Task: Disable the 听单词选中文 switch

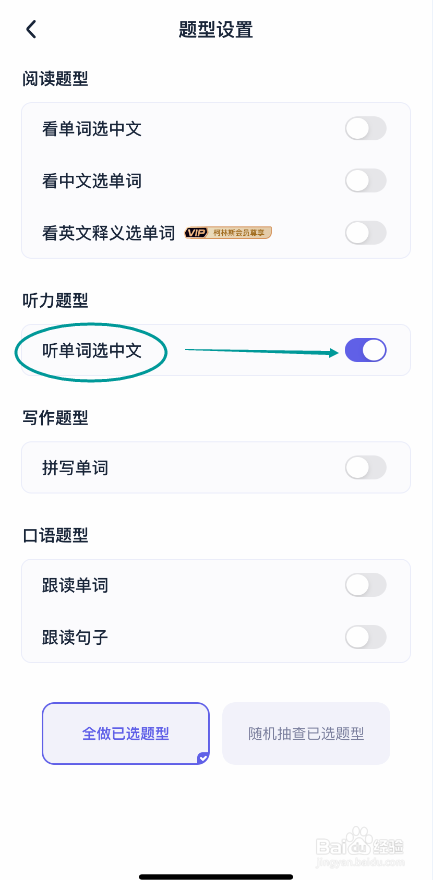Action: [x=366, y=350]
